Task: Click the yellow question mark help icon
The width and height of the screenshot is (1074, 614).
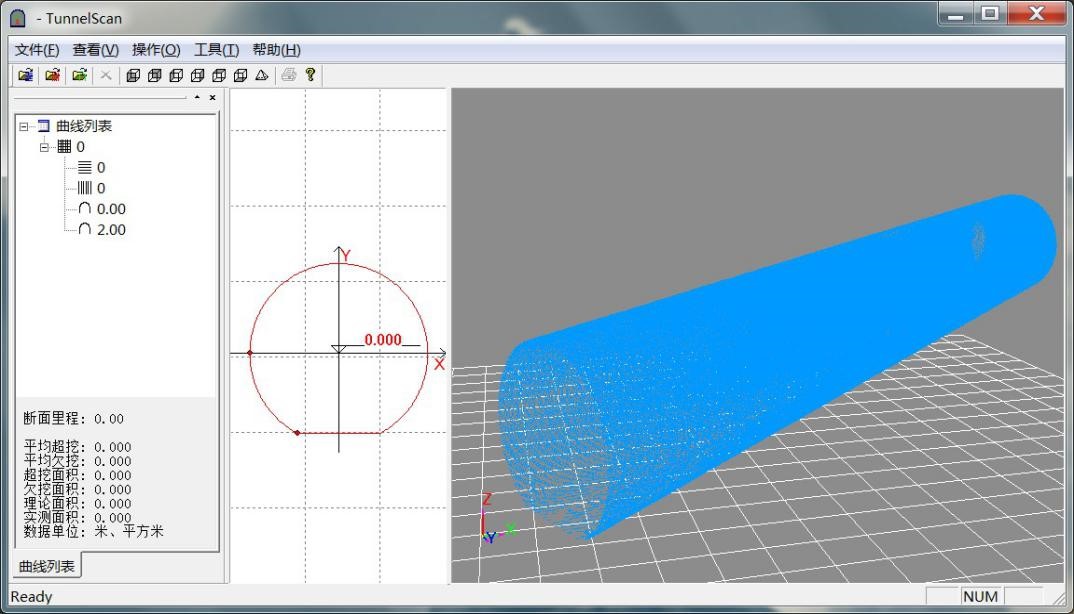Action: 310,75
